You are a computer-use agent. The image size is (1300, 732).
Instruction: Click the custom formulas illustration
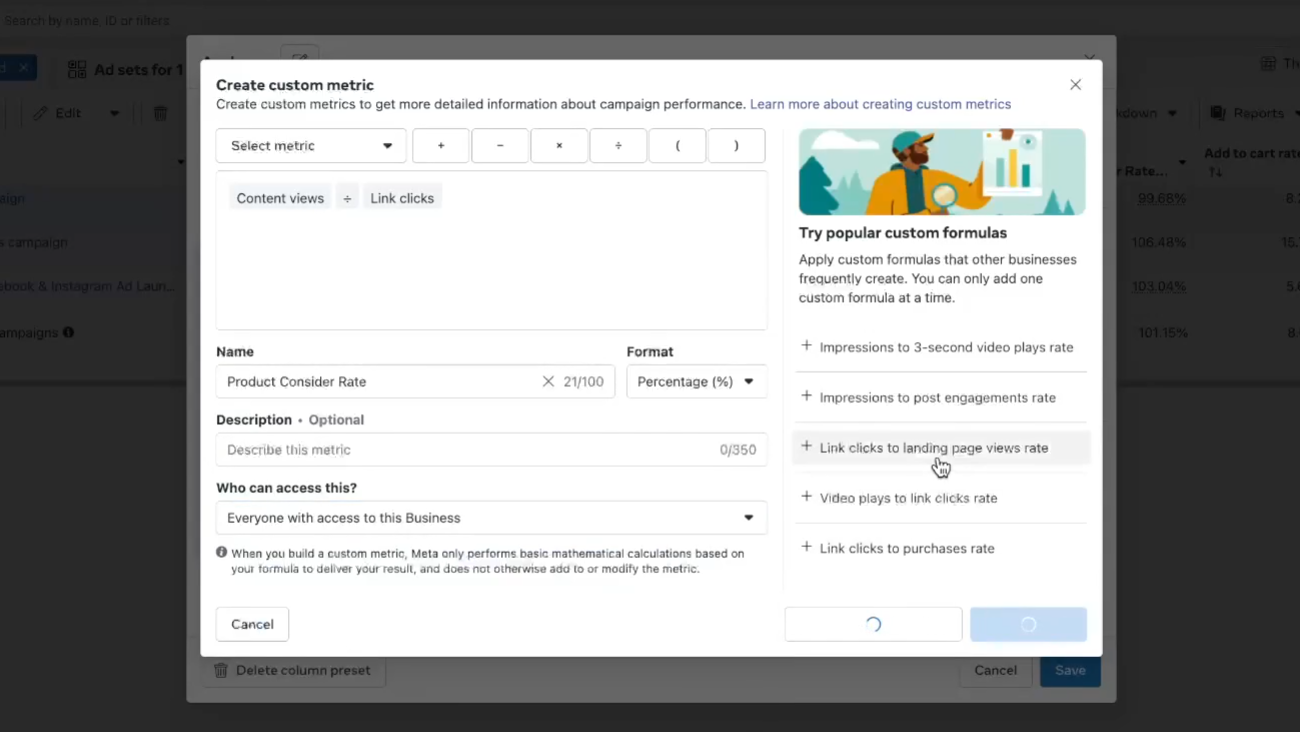click(x=941, y=171)
